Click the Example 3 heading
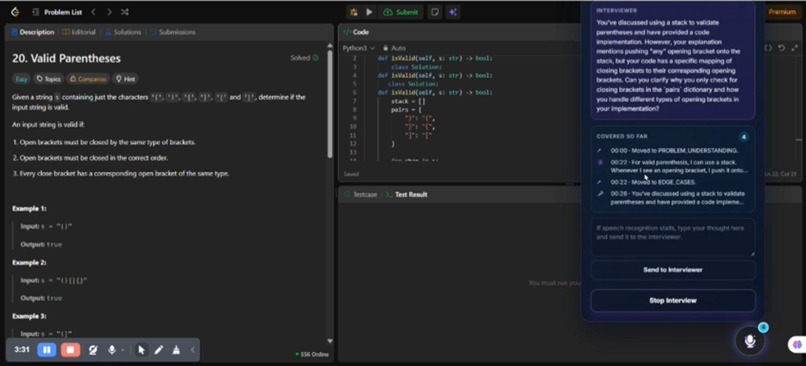 29,316
